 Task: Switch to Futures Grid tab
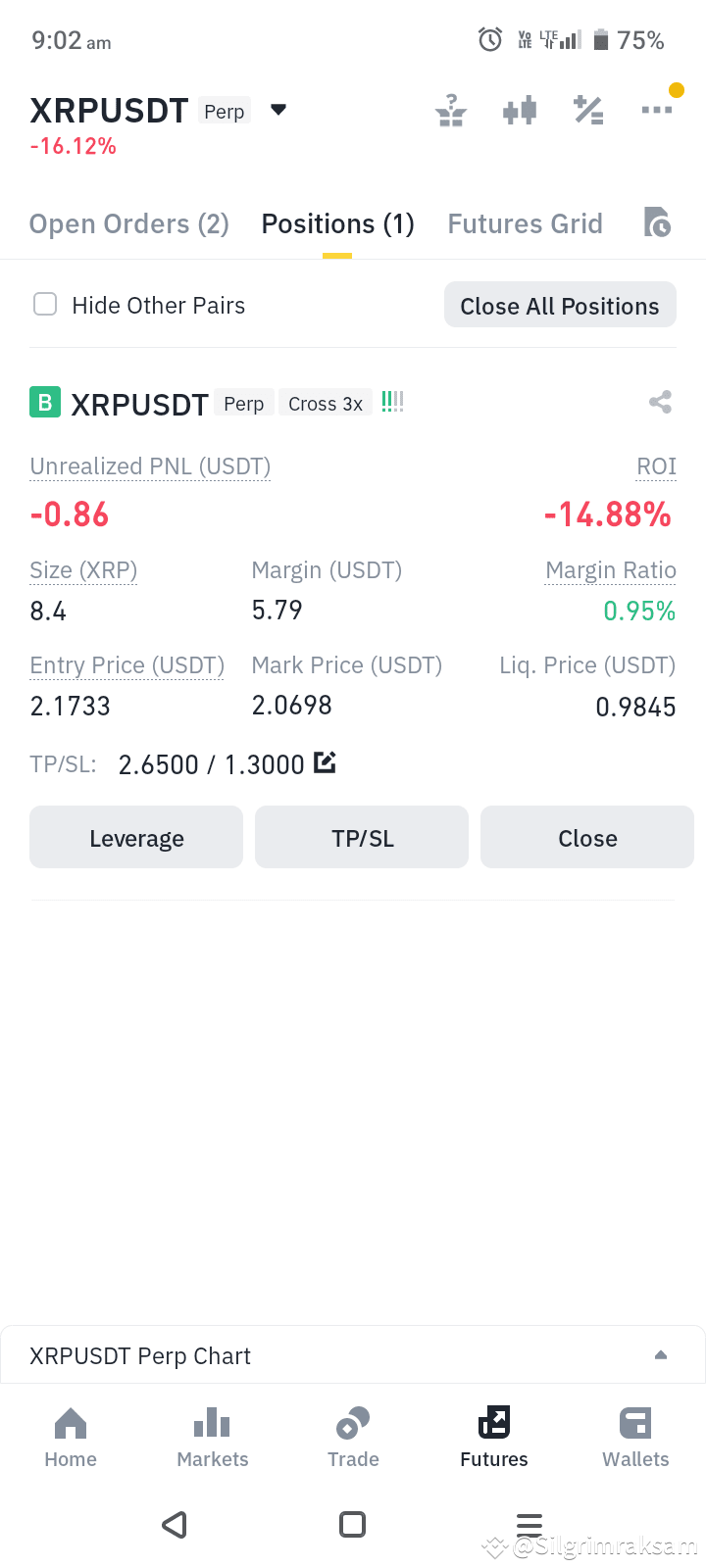526,223
